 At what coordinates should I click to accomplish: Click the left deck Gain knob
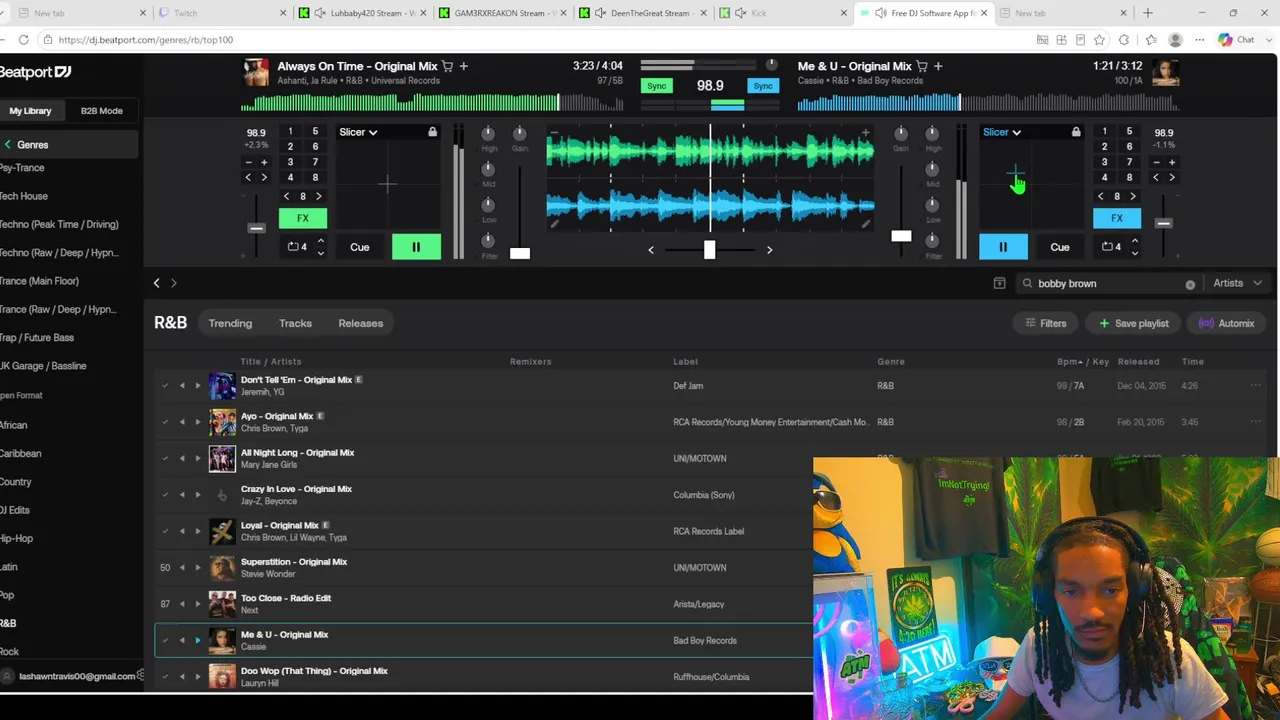pos(519,133)
